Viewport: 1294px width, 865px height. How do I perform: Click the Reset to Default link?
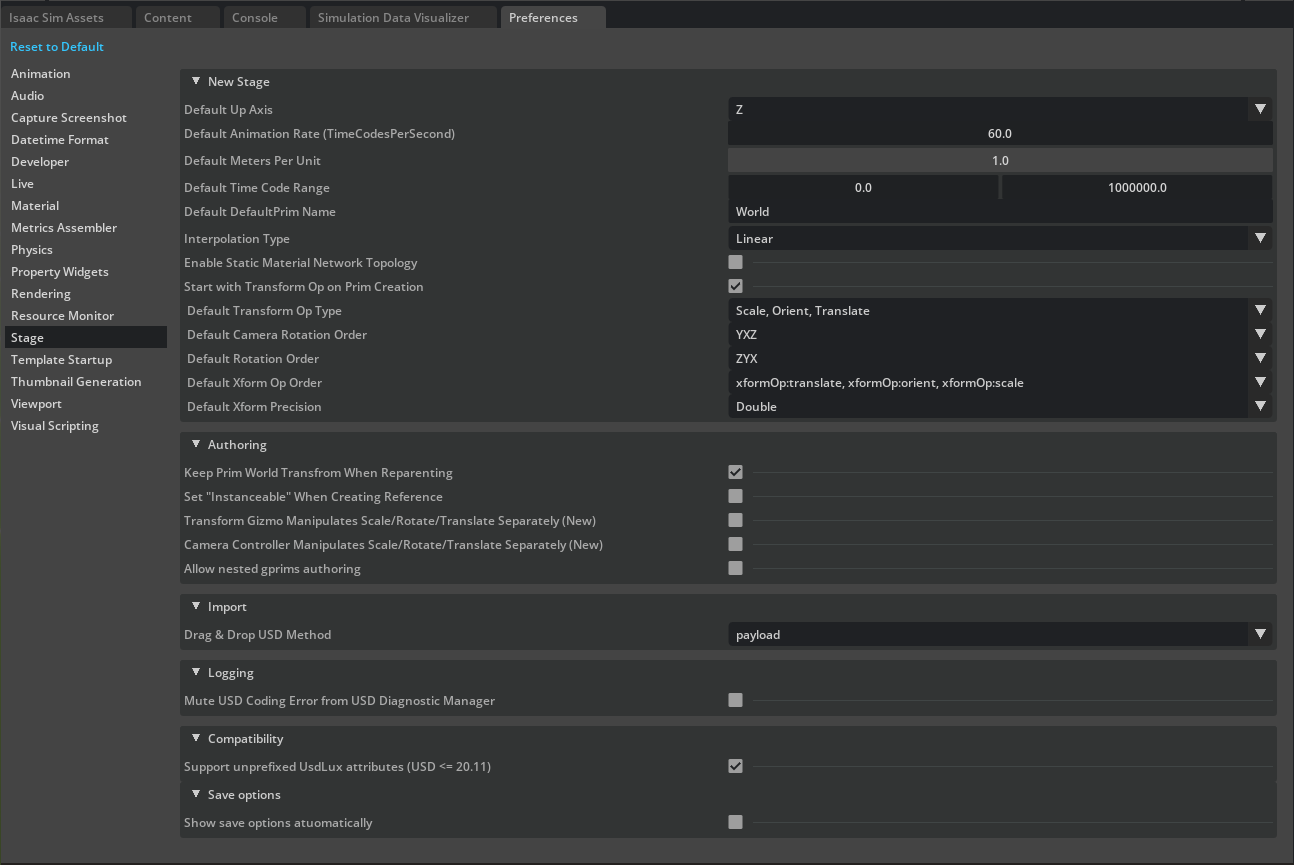(57, 46)
